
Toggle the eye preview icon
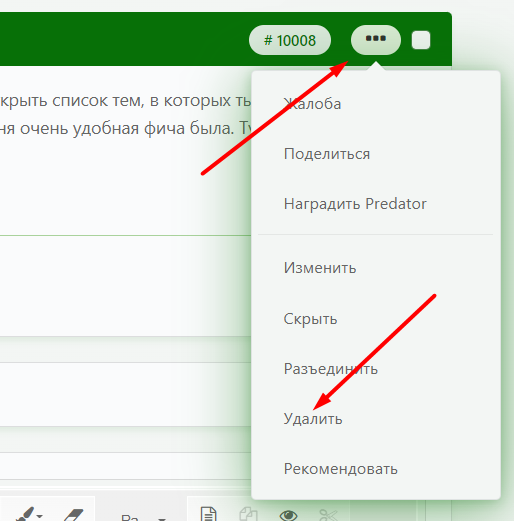coord(288,515)
